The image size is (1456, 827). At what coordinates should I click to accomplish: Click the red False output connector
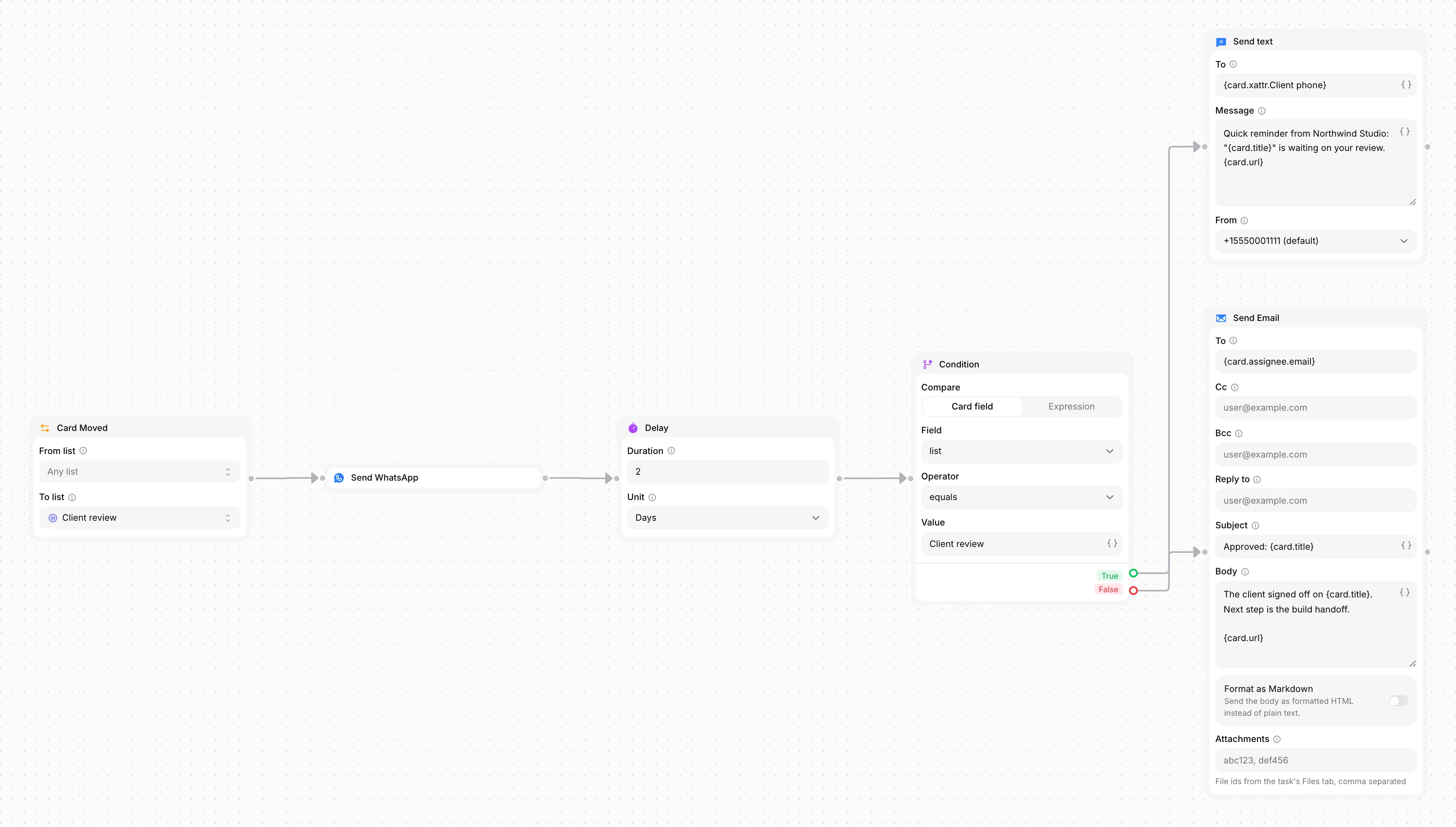point(1133,590)
